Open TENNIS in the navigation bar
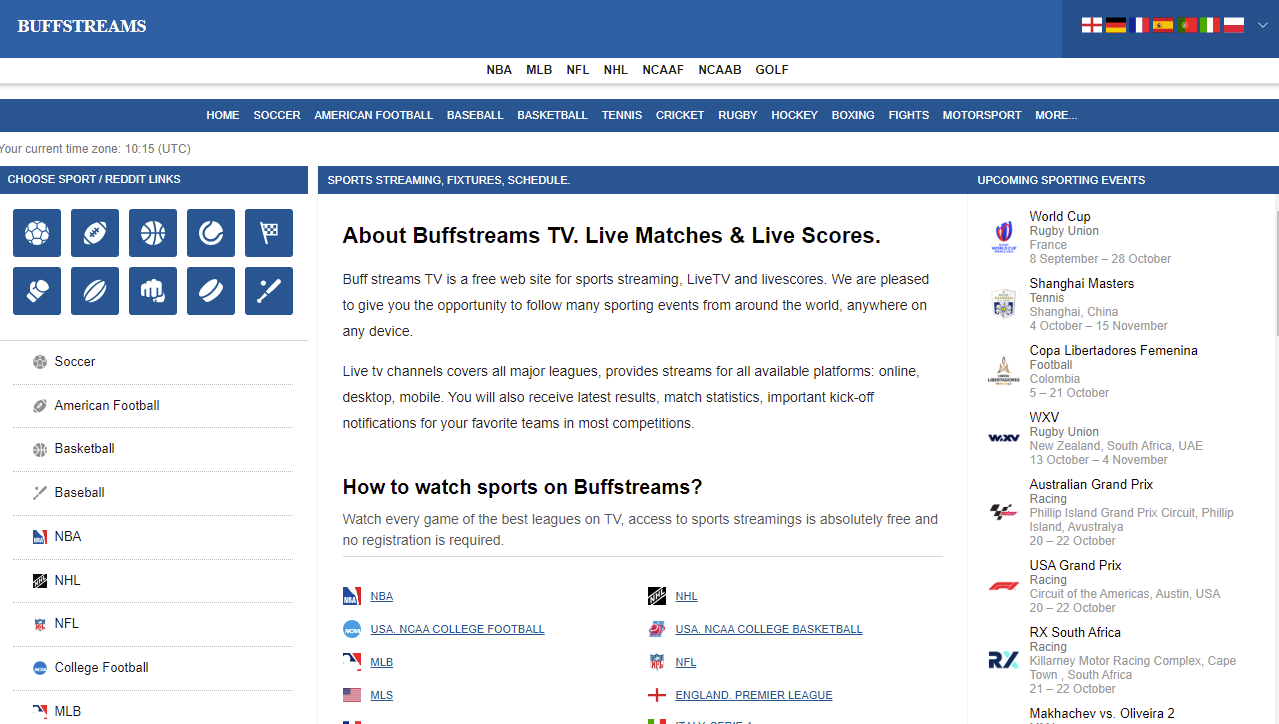 (622, 115)
